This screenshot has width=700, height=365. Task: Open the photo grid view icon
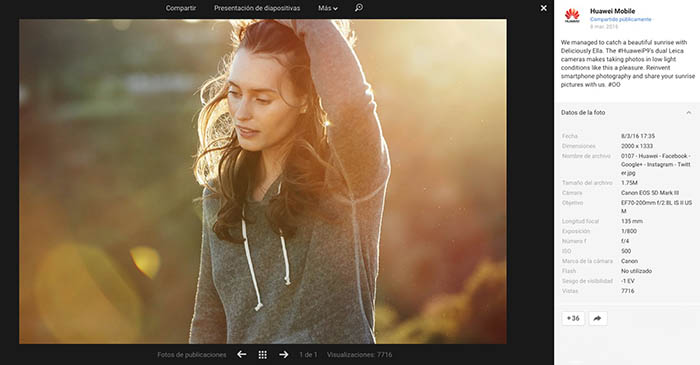pyautogui.click(x=262, y=355)
